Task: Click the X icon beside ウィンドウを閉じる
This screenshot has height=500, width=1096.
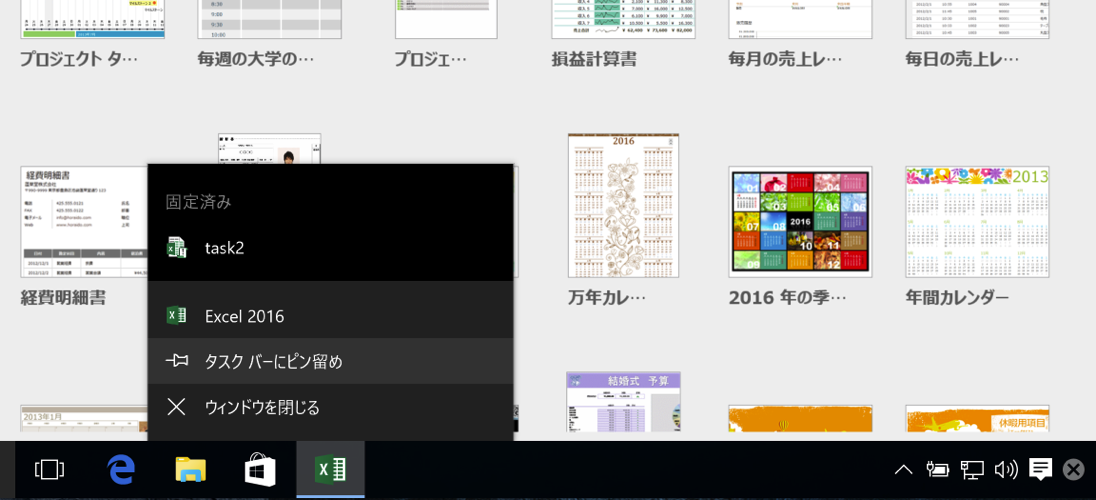Action: 176,407
